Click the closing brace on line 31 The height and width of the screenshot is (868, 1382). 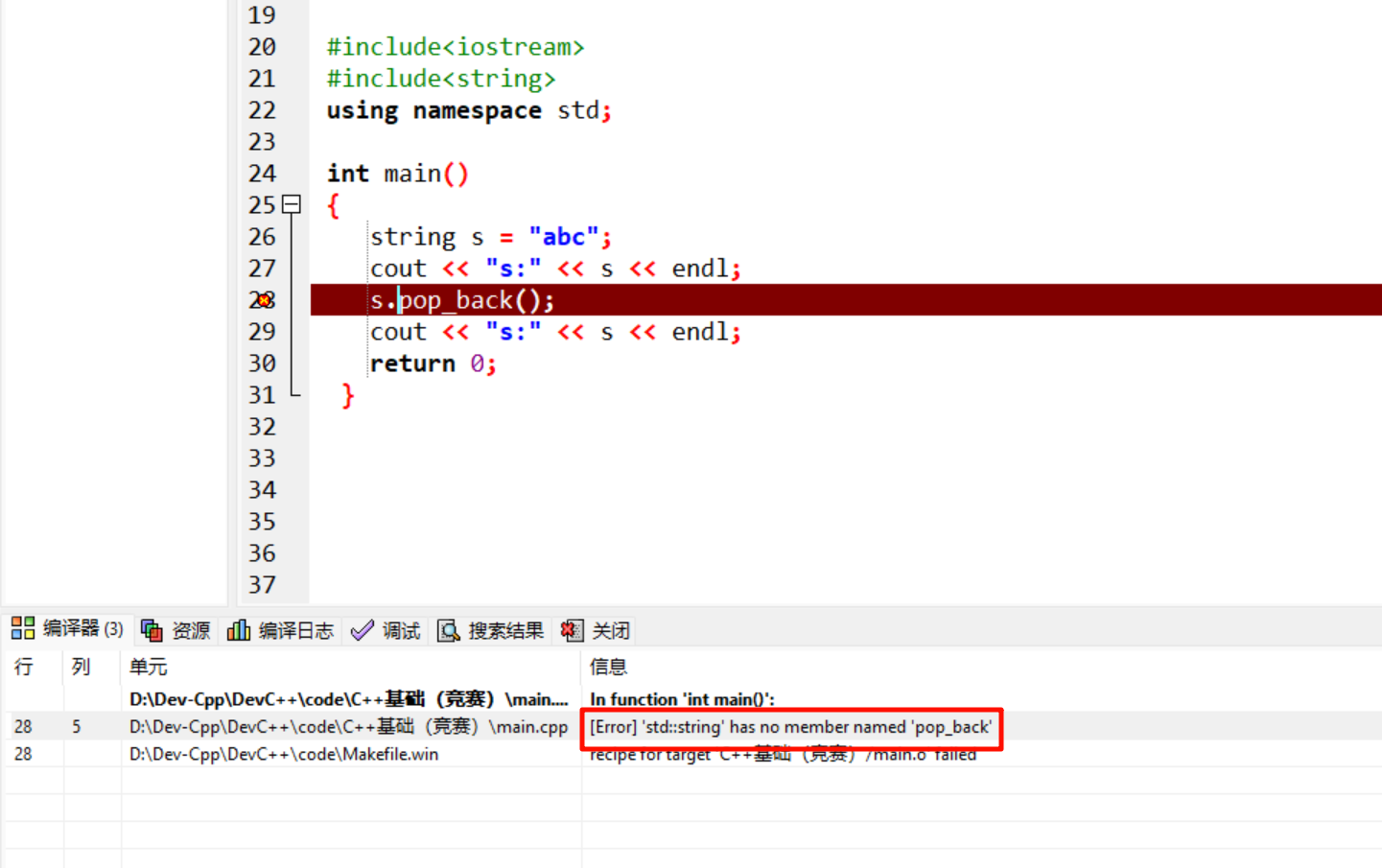tap(347, 395)
